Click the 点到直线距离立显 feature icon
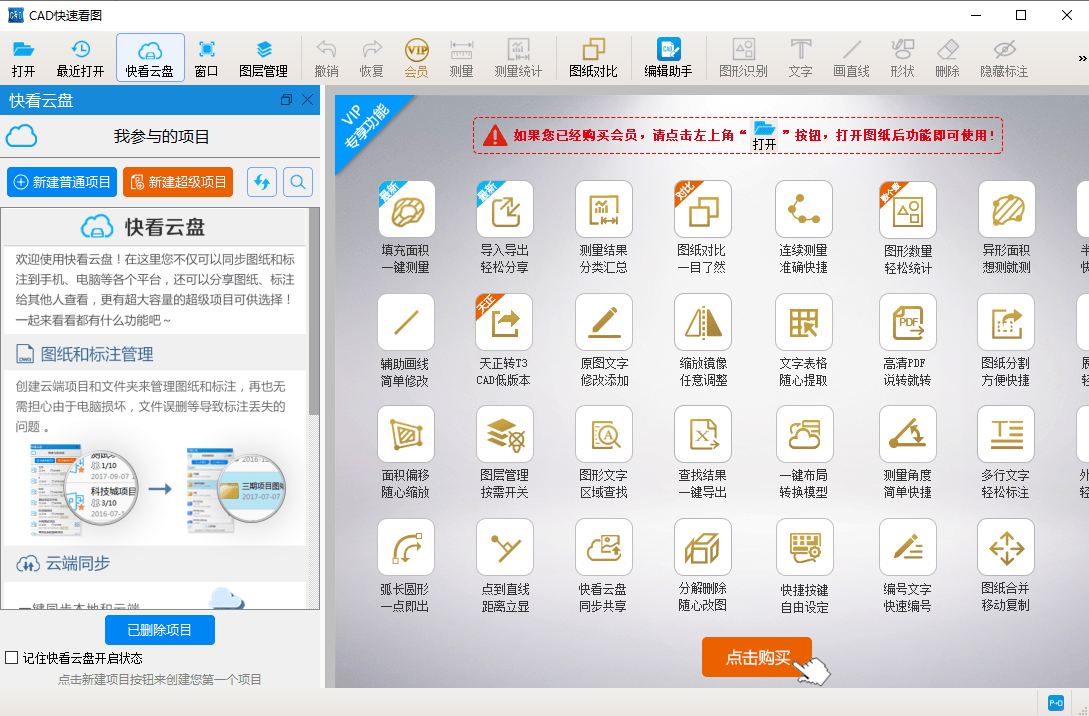This screenshot has height=716, width=1089. (x=505, y=548)
